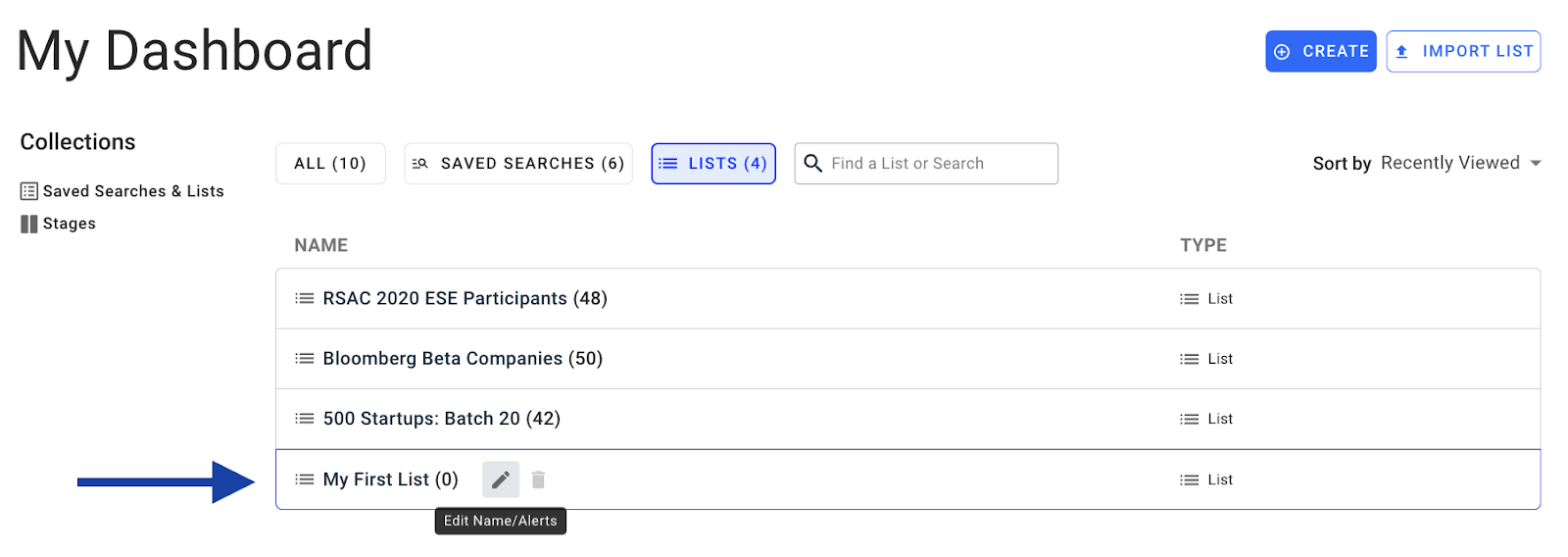Open the Sort by Recently Viewed dropdown
The width and height of the screenshot is (1568, 557).
click(x=1449, y=163)
